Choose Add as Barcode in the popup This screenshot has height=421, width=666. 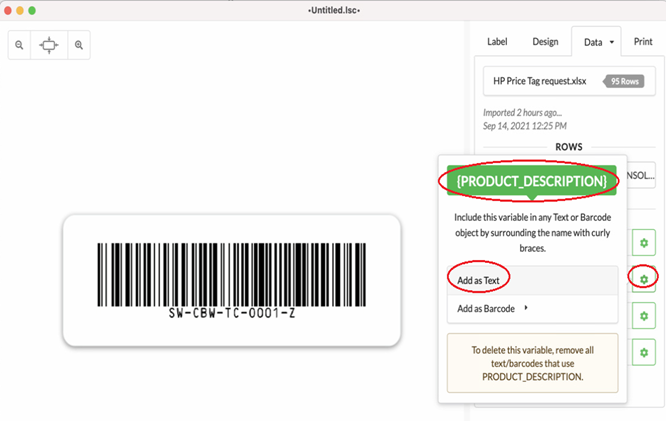point(486,309)
